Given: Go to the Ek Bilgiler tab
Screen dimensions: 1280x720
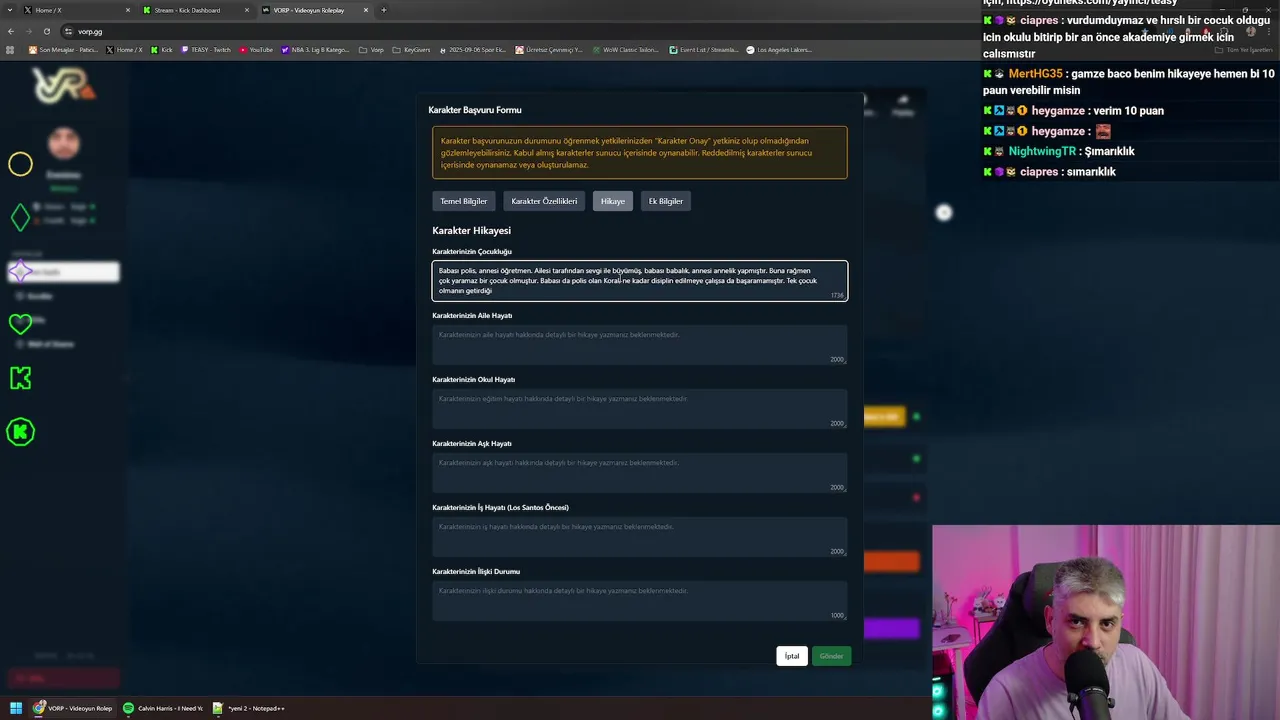Looking at the screenshot, I should [665, 201].
